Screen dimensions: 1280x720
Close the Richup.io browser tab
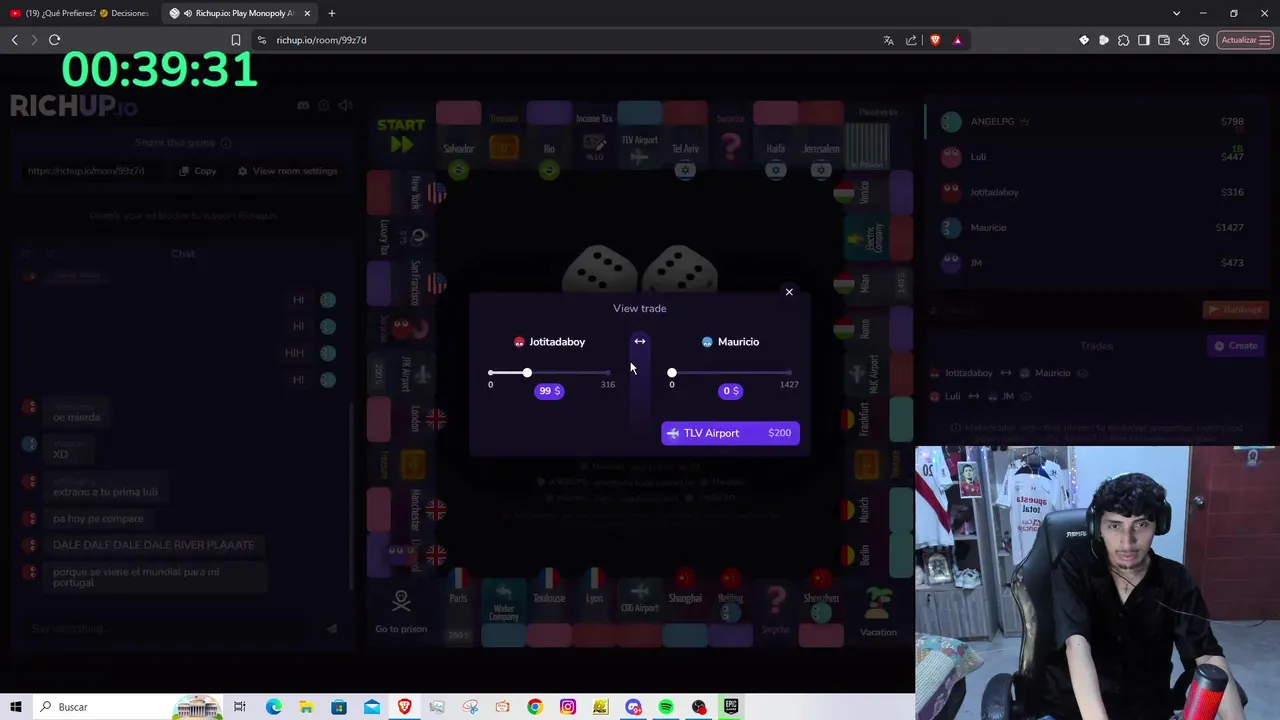307,13
